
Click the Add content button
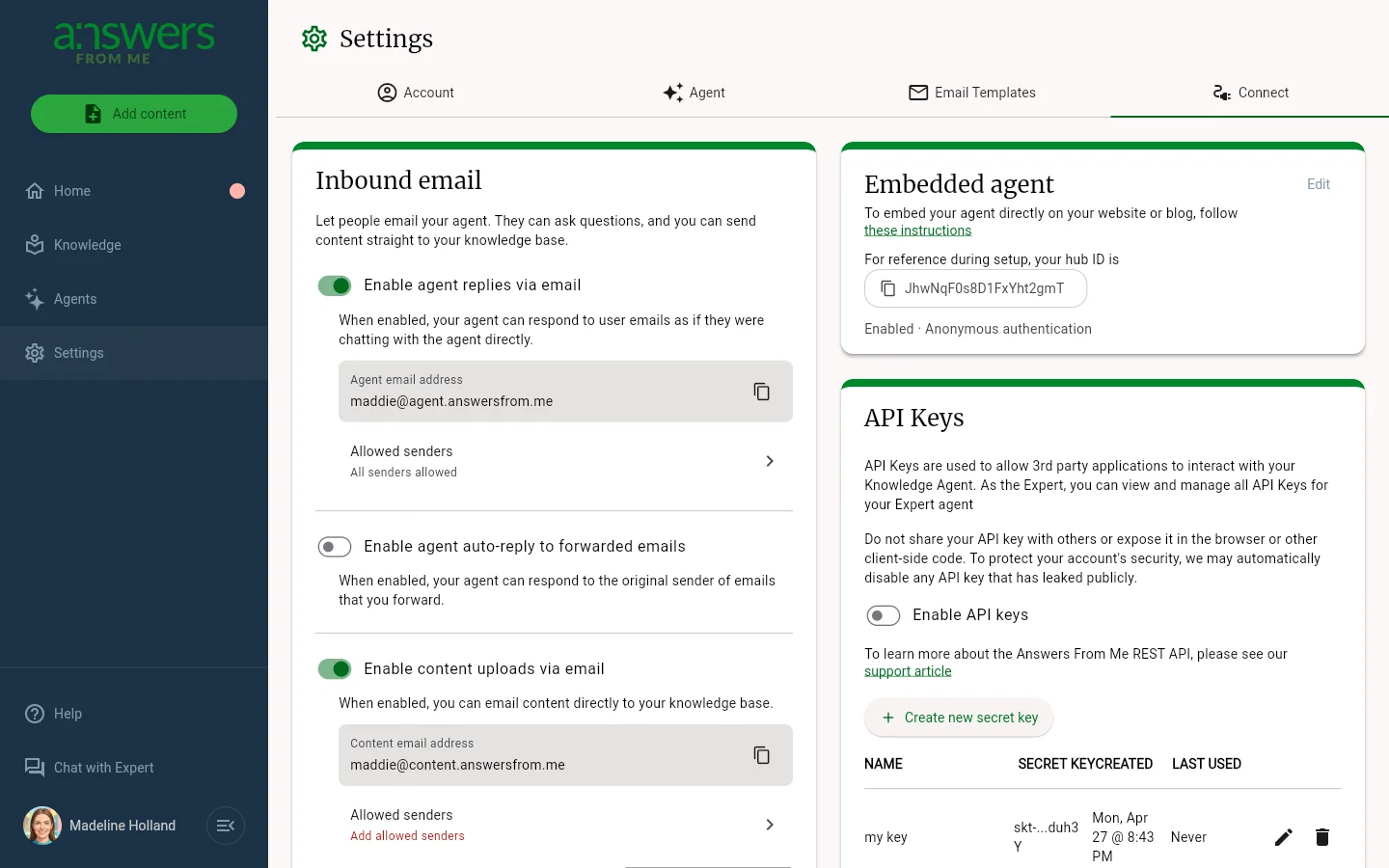tap(134, 114)
